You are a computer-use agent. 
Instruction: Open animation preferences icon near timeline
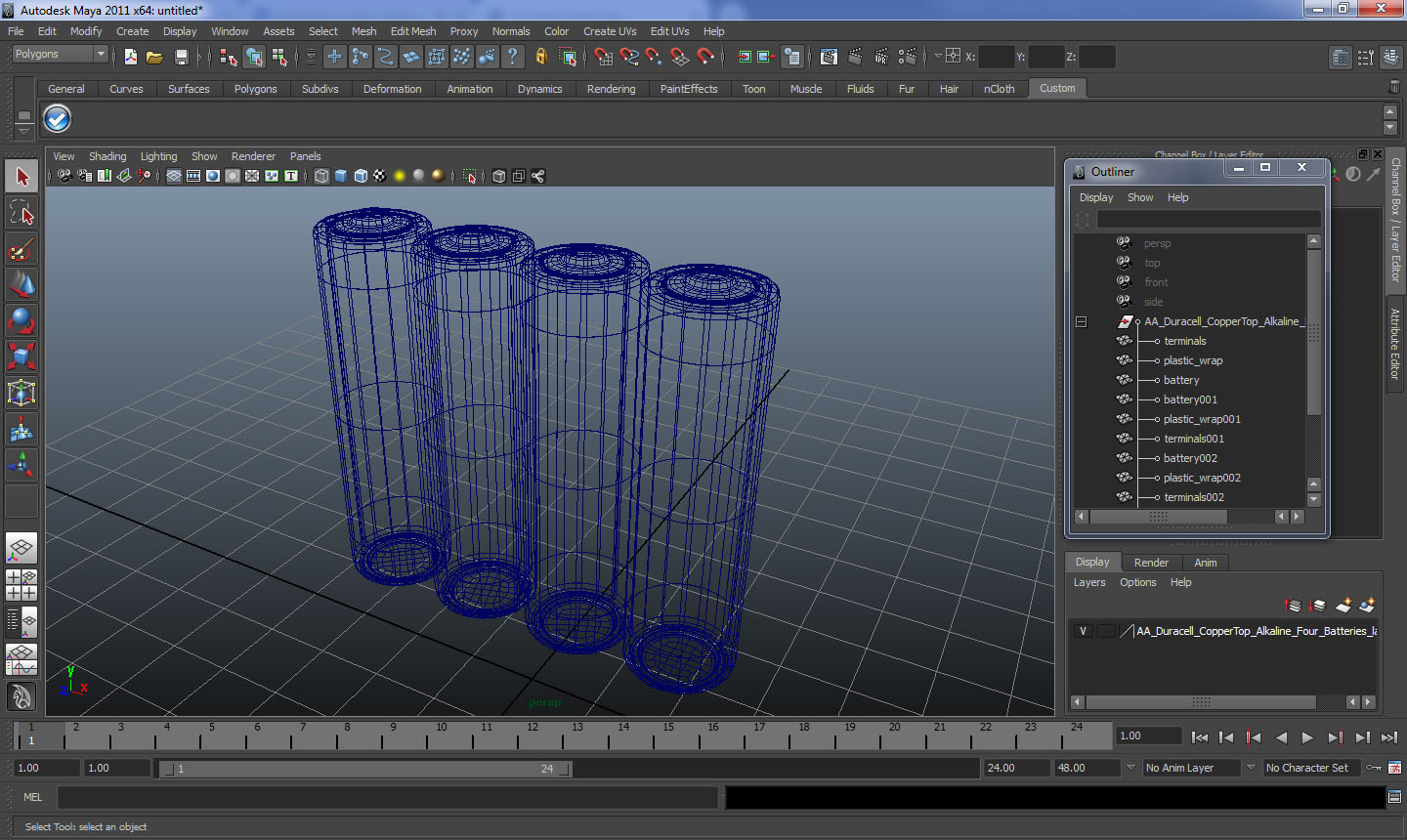1395,768
